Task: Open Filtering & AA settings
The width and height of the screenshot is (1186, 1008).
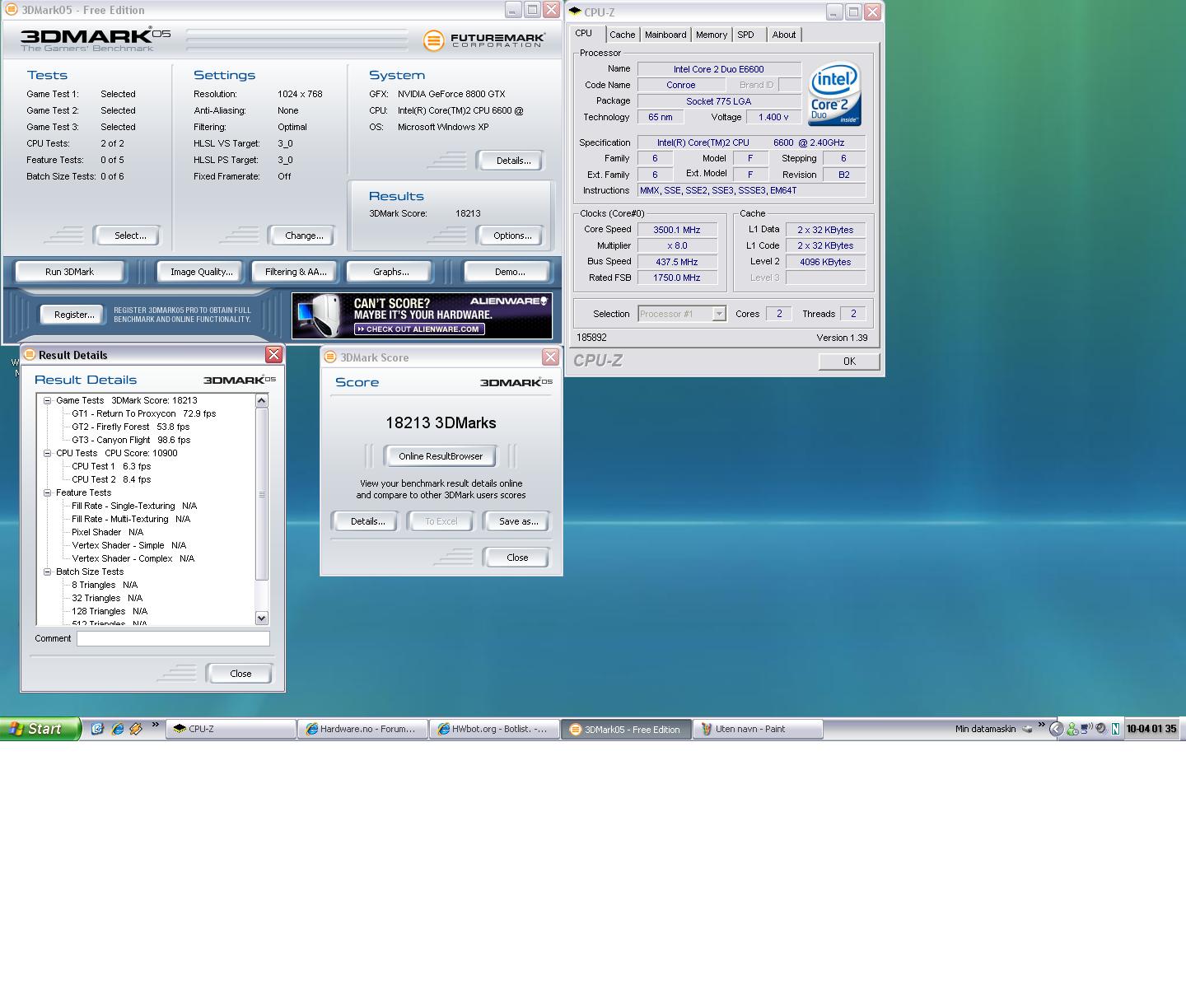Action: point(296,272)
